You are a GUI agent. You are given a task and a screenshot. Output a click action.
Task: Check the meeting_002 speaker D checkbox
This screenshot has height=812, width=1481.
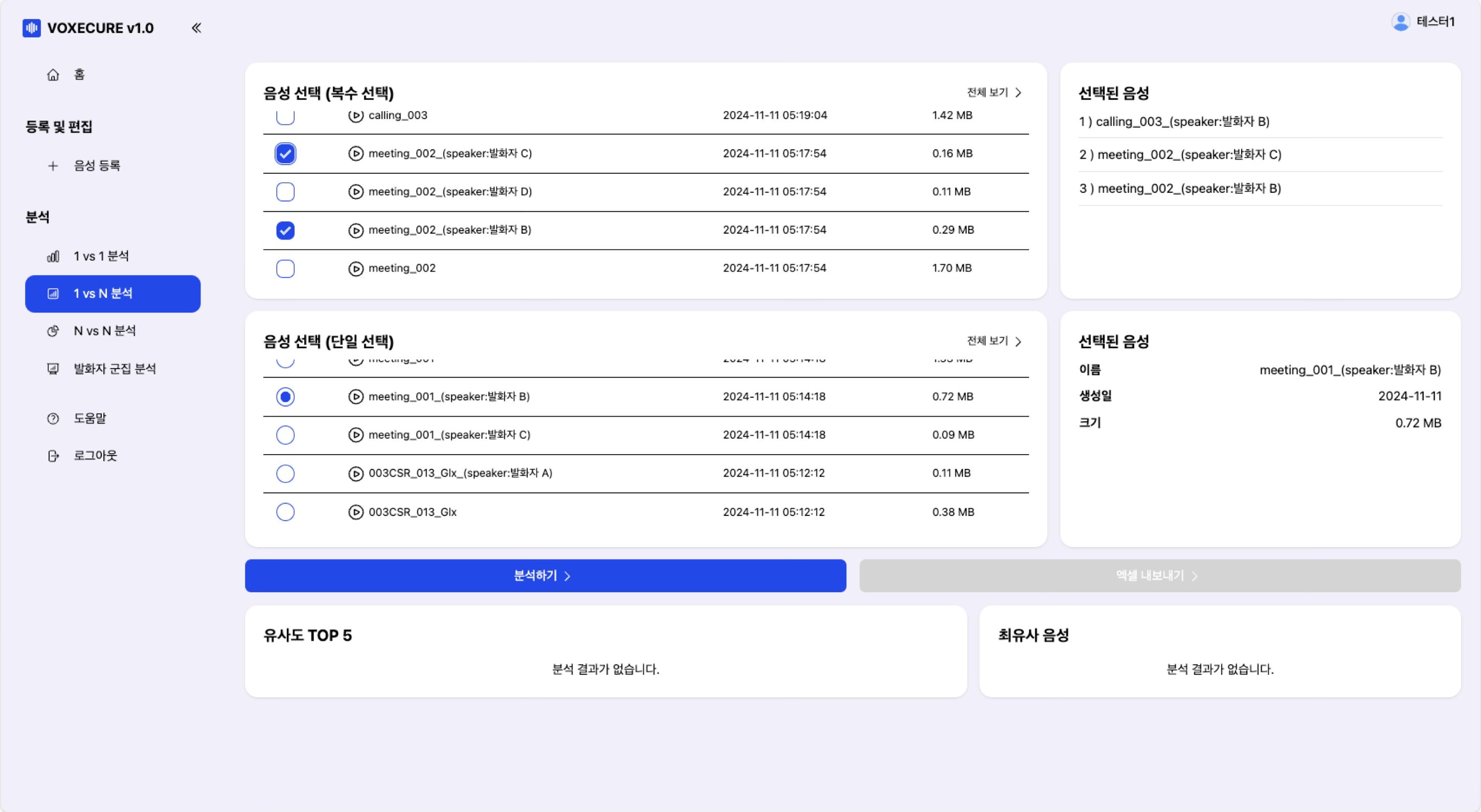(x=285, y=192)
